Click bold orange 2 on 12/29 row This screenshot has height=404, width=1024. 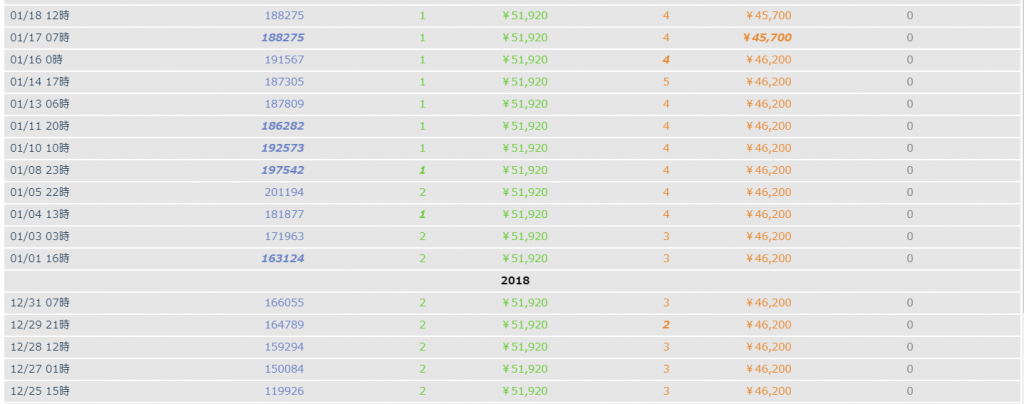(666, 325)
